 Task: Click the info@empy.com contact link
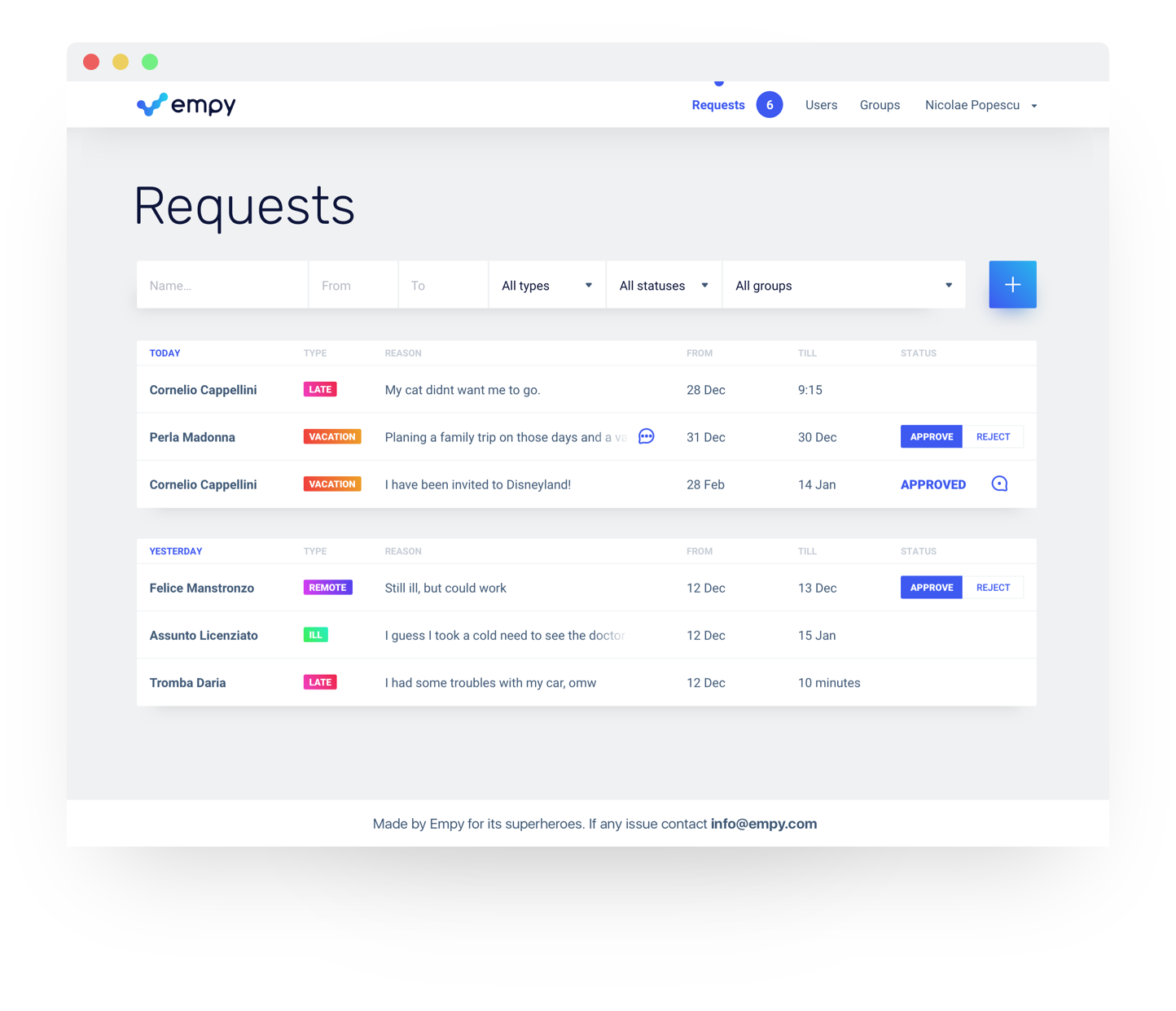763,824
